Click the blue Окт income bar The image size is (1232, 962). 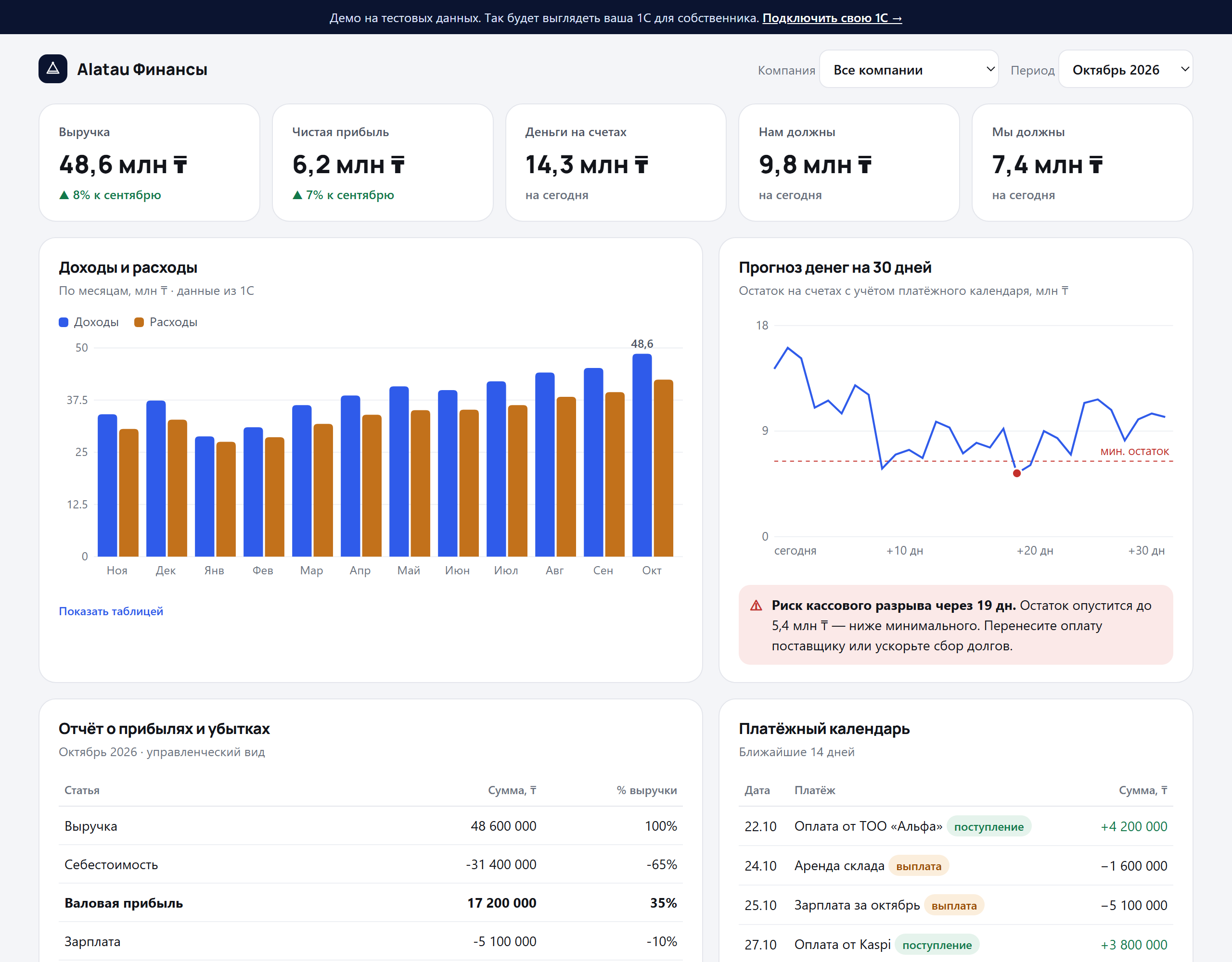(x=642, y=455)
